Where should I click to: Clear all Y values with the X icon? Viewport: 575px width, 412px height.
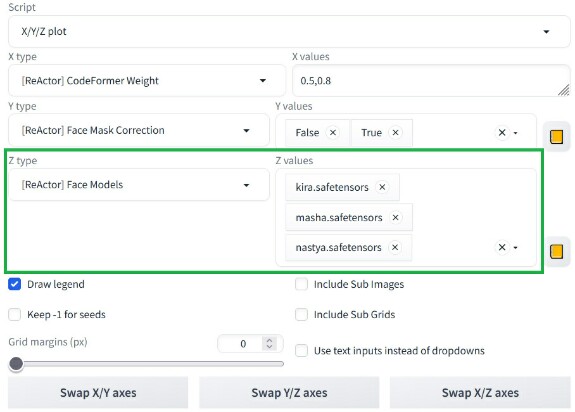502,132
